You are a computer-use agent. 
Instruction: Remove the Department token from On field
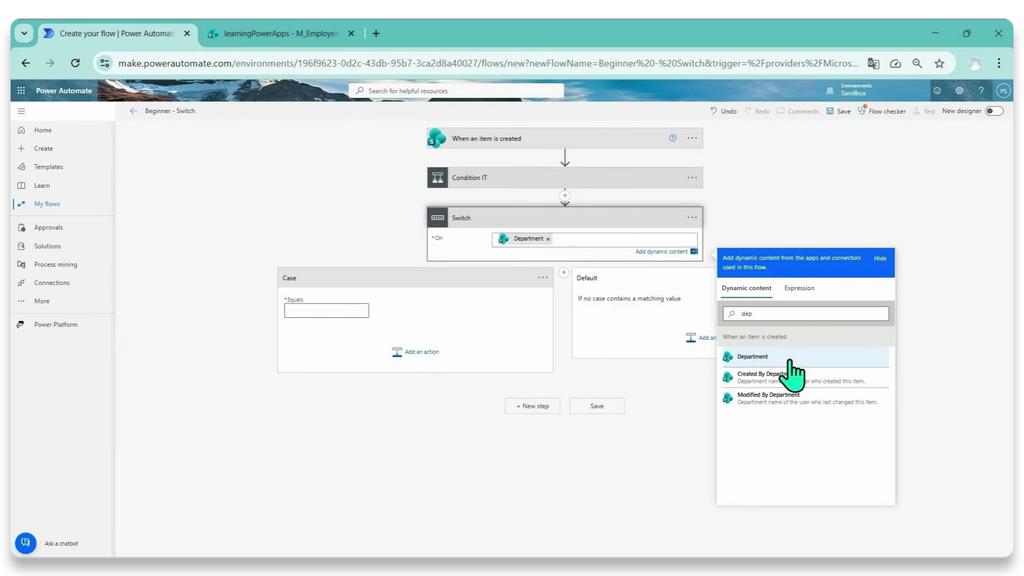tap(548, 239)
